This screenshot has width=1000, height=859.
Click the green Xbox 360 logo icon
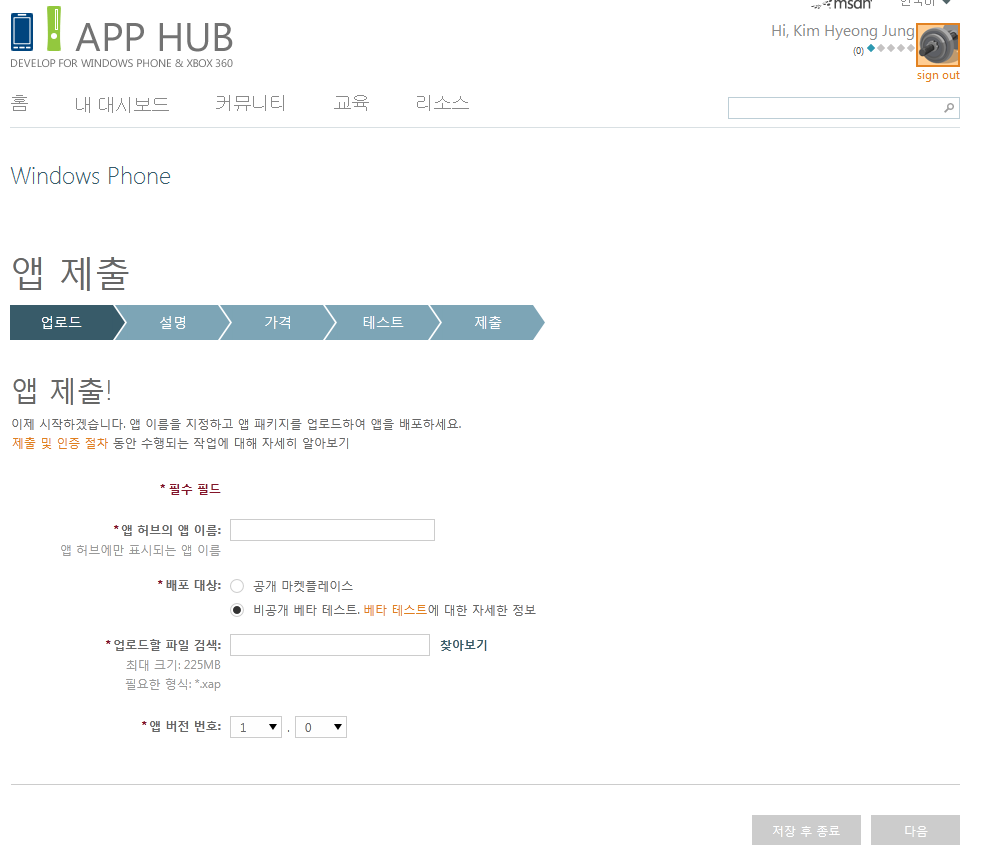[x=54, y=29]
